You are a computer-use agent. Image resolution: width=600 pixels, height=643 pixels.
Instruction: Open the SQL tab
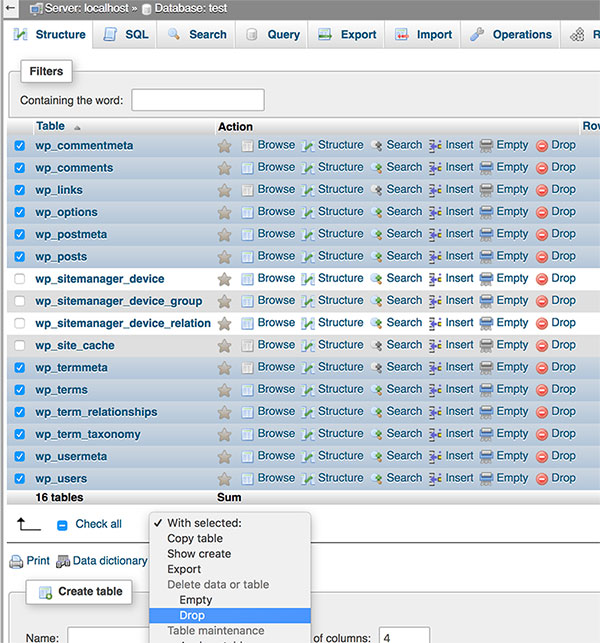click(x=125, y=34)
